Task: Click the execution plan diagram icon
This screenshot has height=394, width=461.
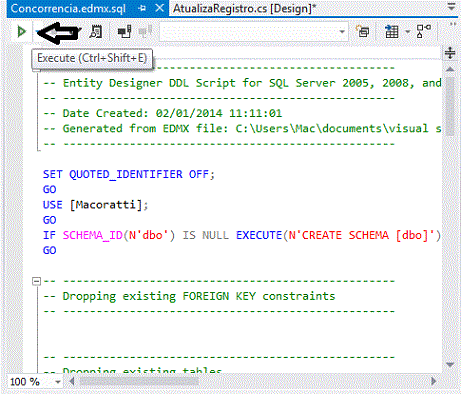Action: click(x=423, y=31)
